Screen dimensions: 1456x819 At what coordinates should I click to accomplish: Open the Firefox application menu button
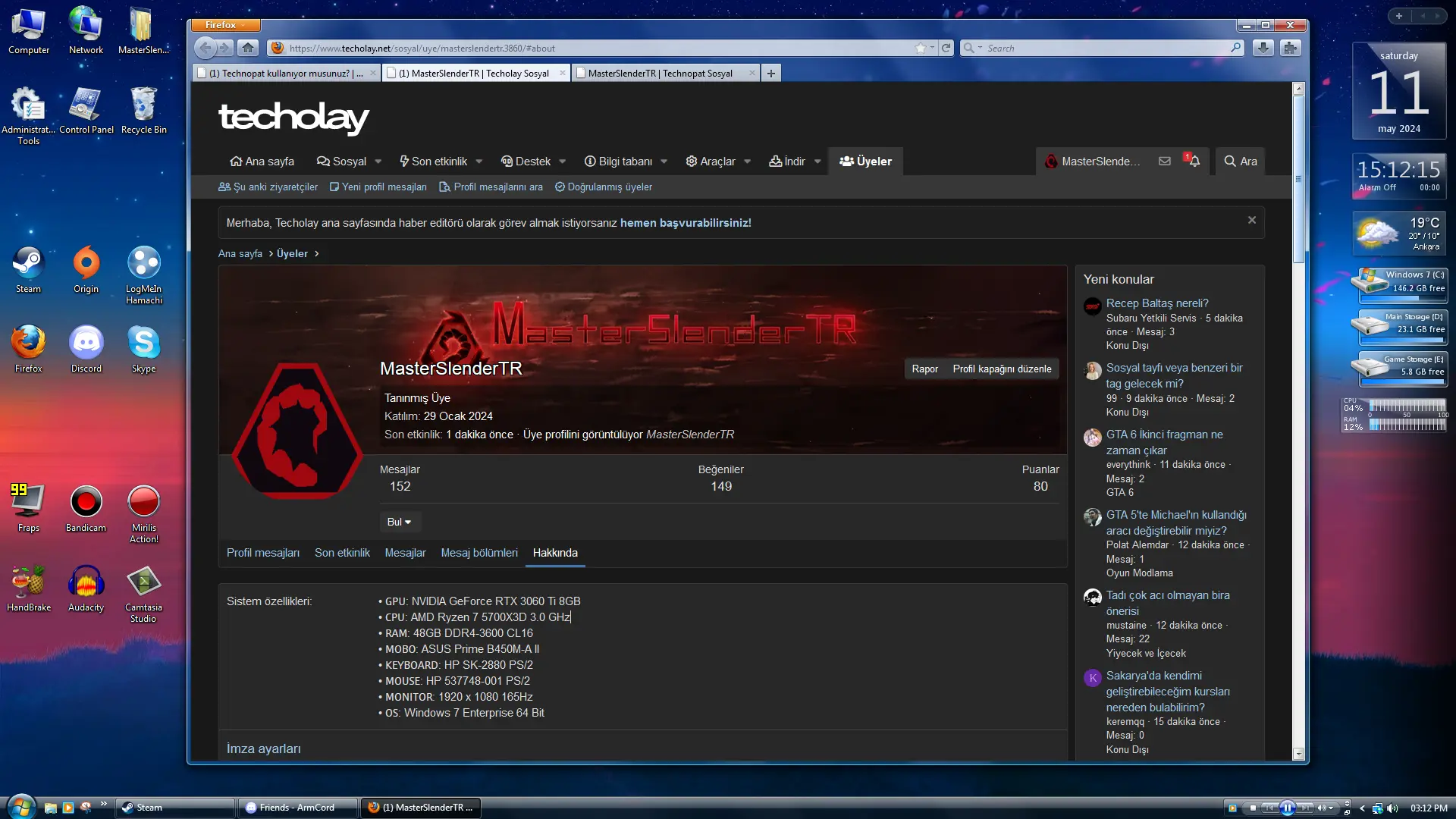point(225,25)
